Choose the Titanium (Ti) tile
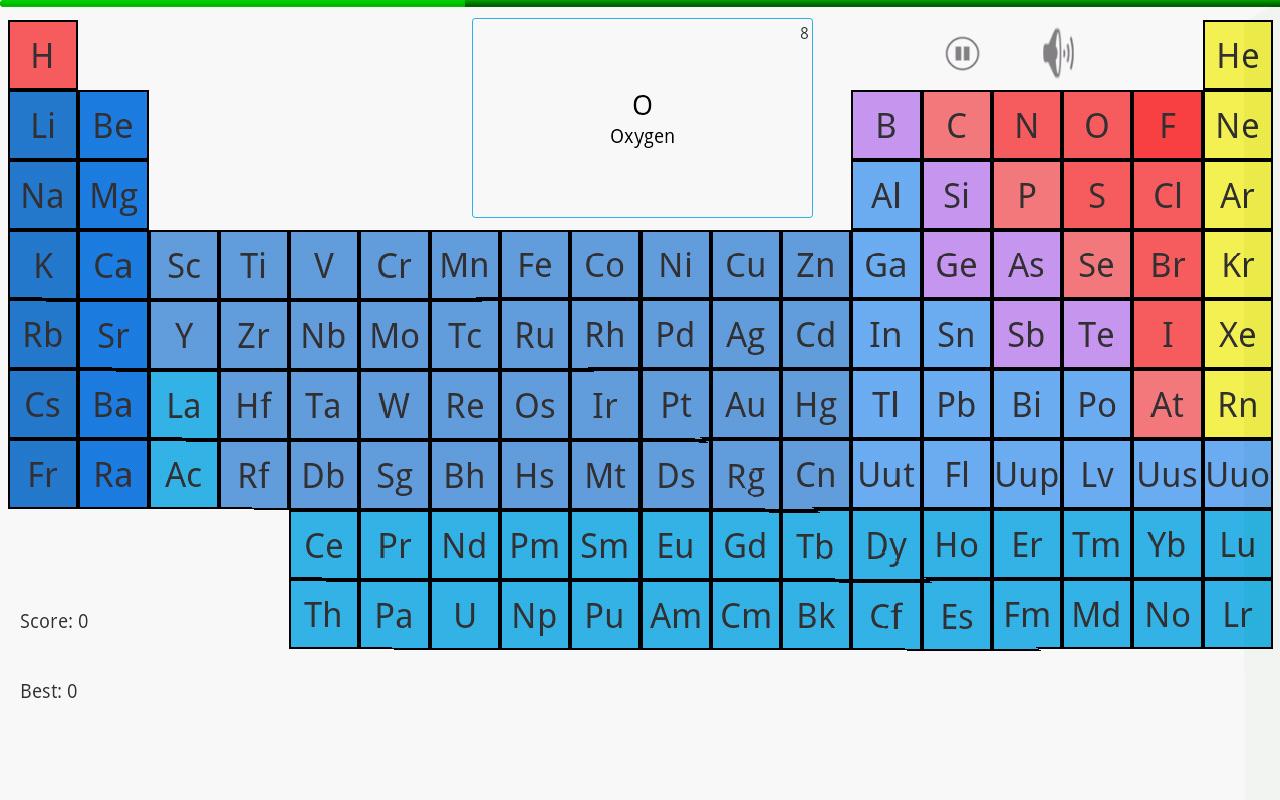The width and height of the screenshot is (1280, 800). pos(254,265)
